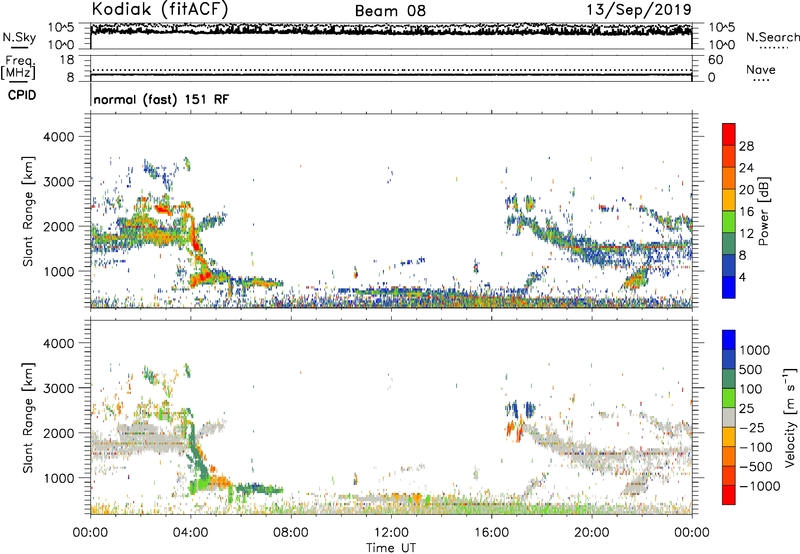
Task: Click the 3000 km tick in velocity panel
Action: 59,389
